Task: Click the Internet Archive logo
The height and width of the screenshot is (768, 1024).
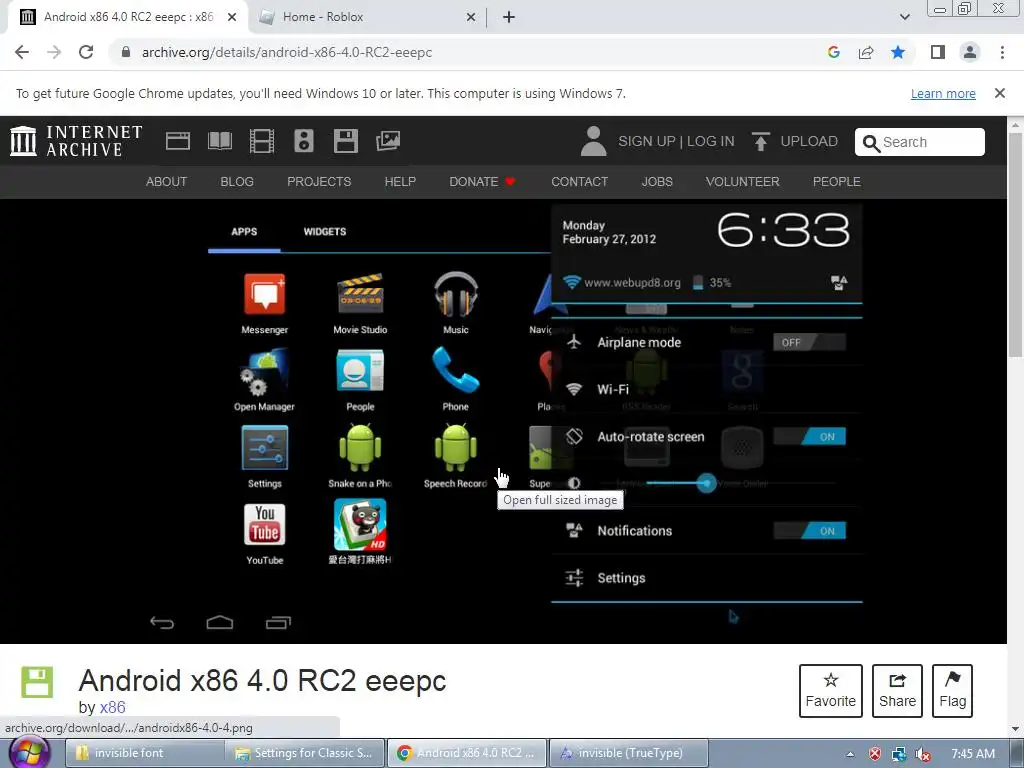Action: [76, 141]
